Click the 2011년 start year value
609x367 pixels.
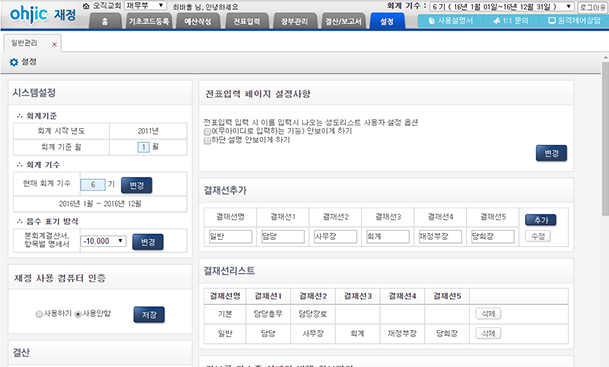coord(148,131)
